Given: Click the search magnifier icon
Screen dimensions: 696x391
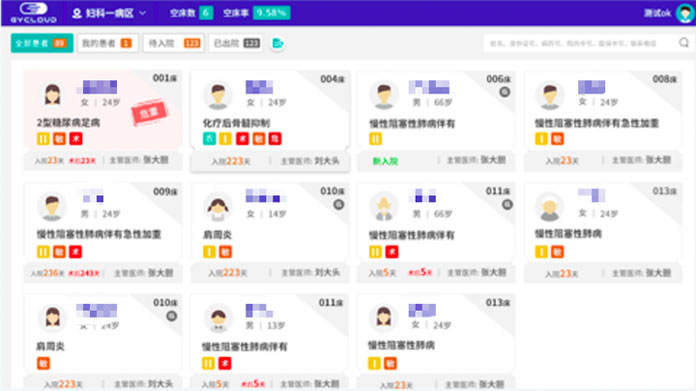Looking at the screenshot, I should [x=684, y=43].
